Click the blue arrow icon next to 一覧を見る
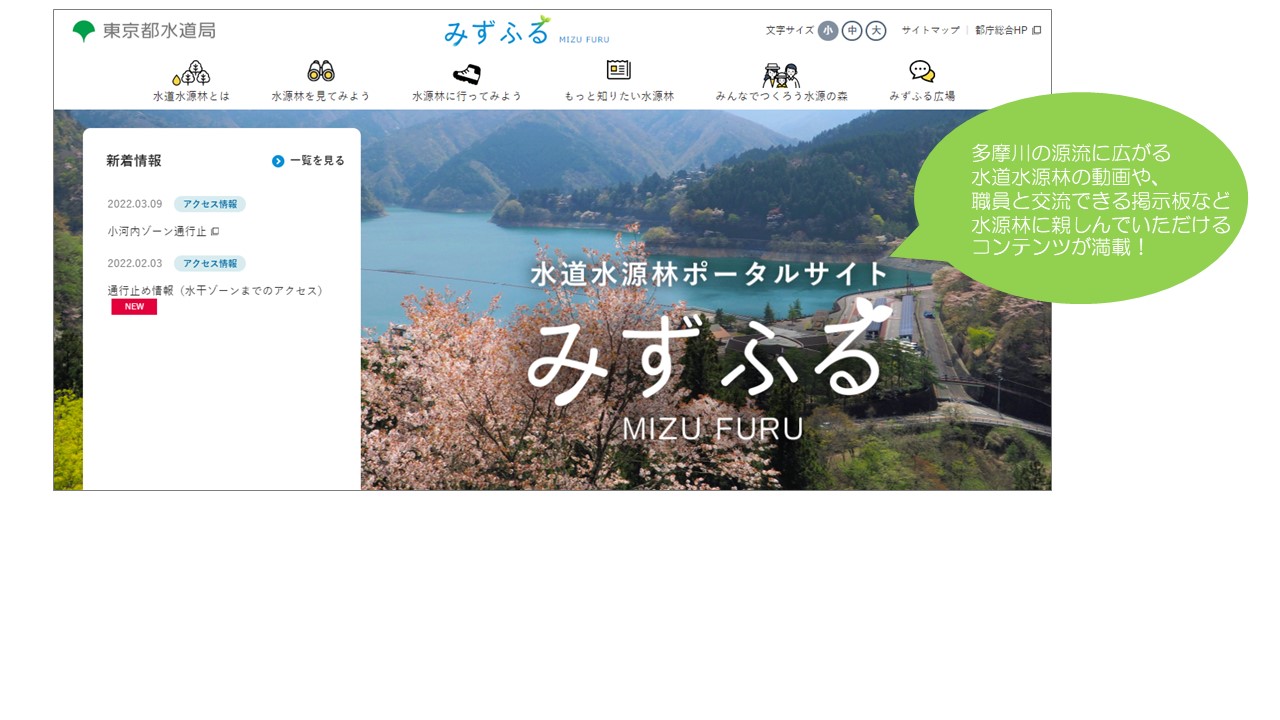Image resolution: width=1280 pixels, height=720 pixels. 278,161
